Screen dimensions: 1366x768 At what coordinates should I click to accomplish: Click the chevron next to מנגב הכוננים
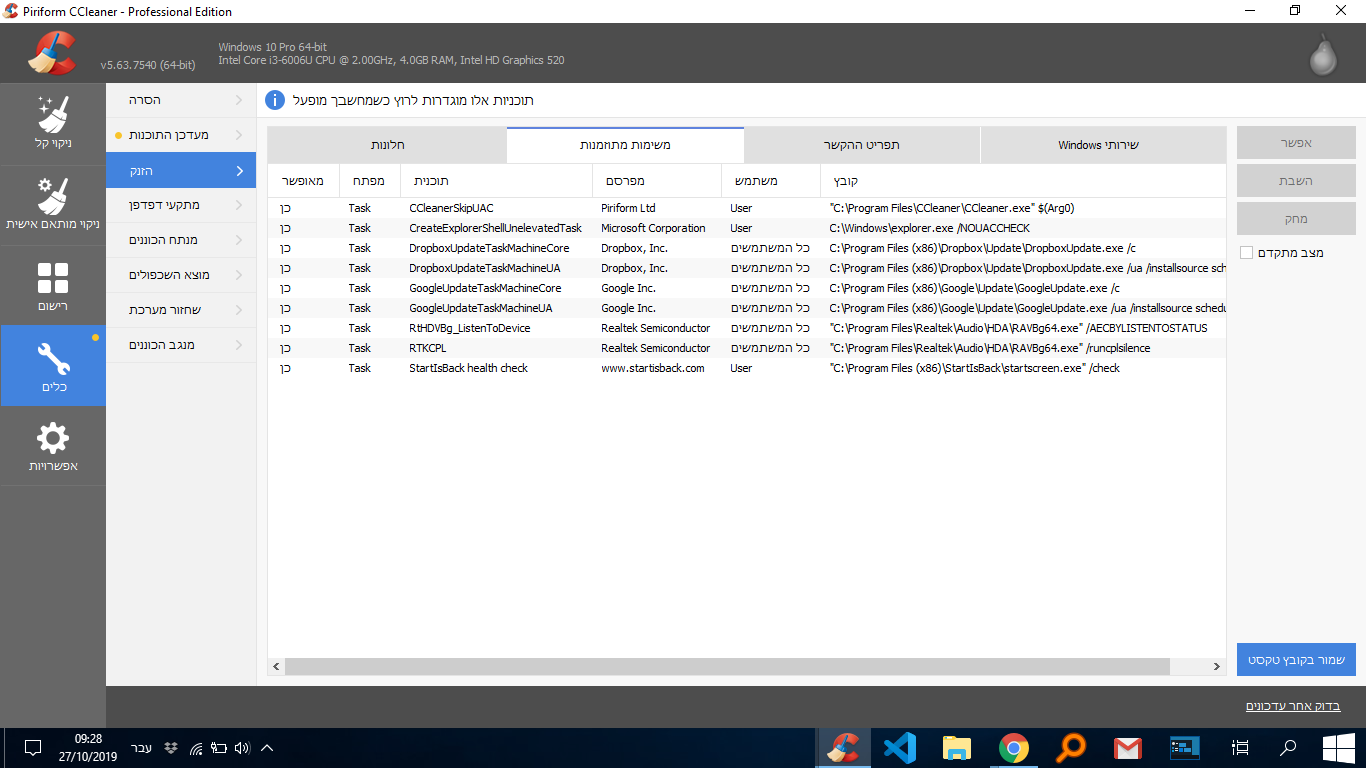[x=239, y=345]
